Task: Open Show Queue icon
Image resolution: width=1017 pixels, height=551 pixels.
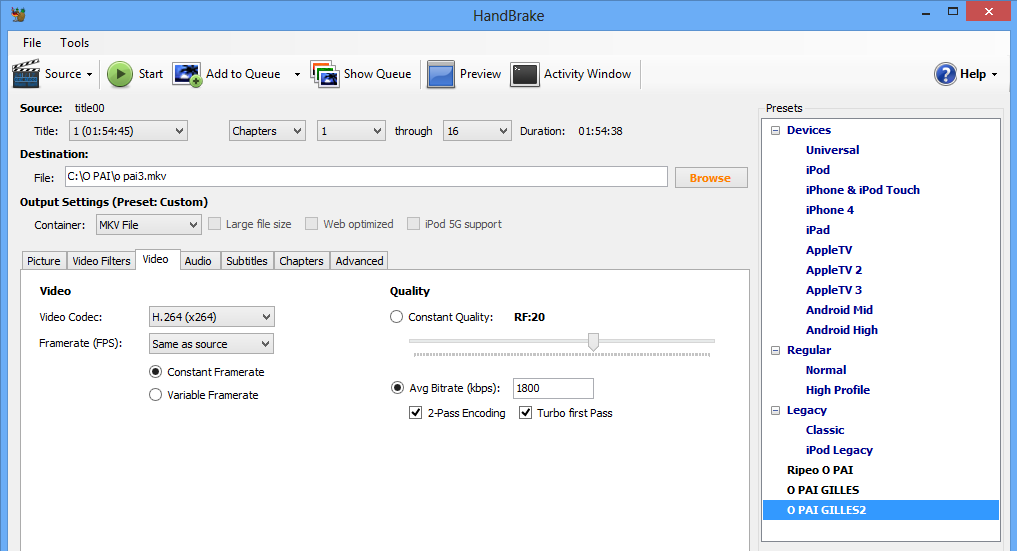Action: (325, 74)
